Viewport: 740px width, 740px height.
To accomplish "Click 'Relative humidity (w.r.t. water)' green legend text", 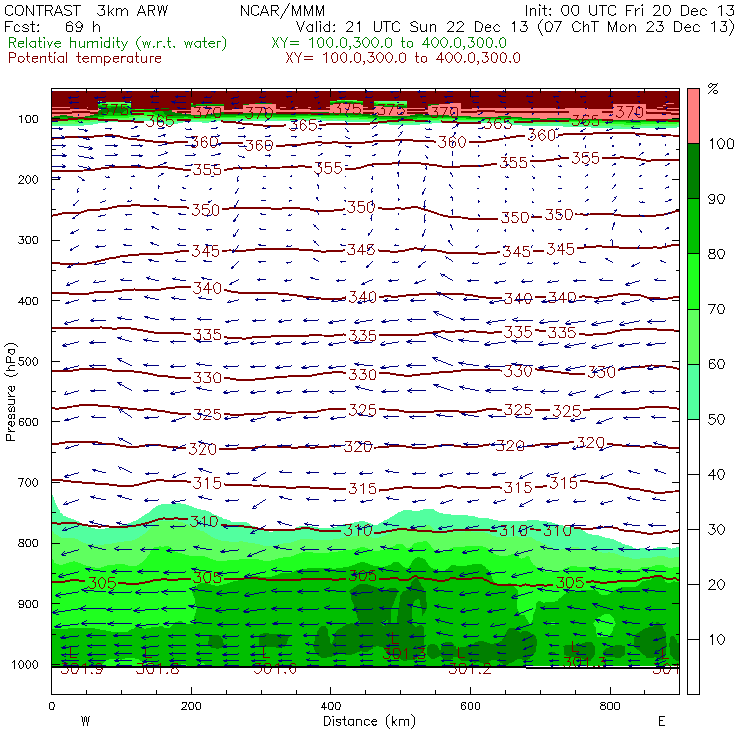I will click(x=118, y=43).
